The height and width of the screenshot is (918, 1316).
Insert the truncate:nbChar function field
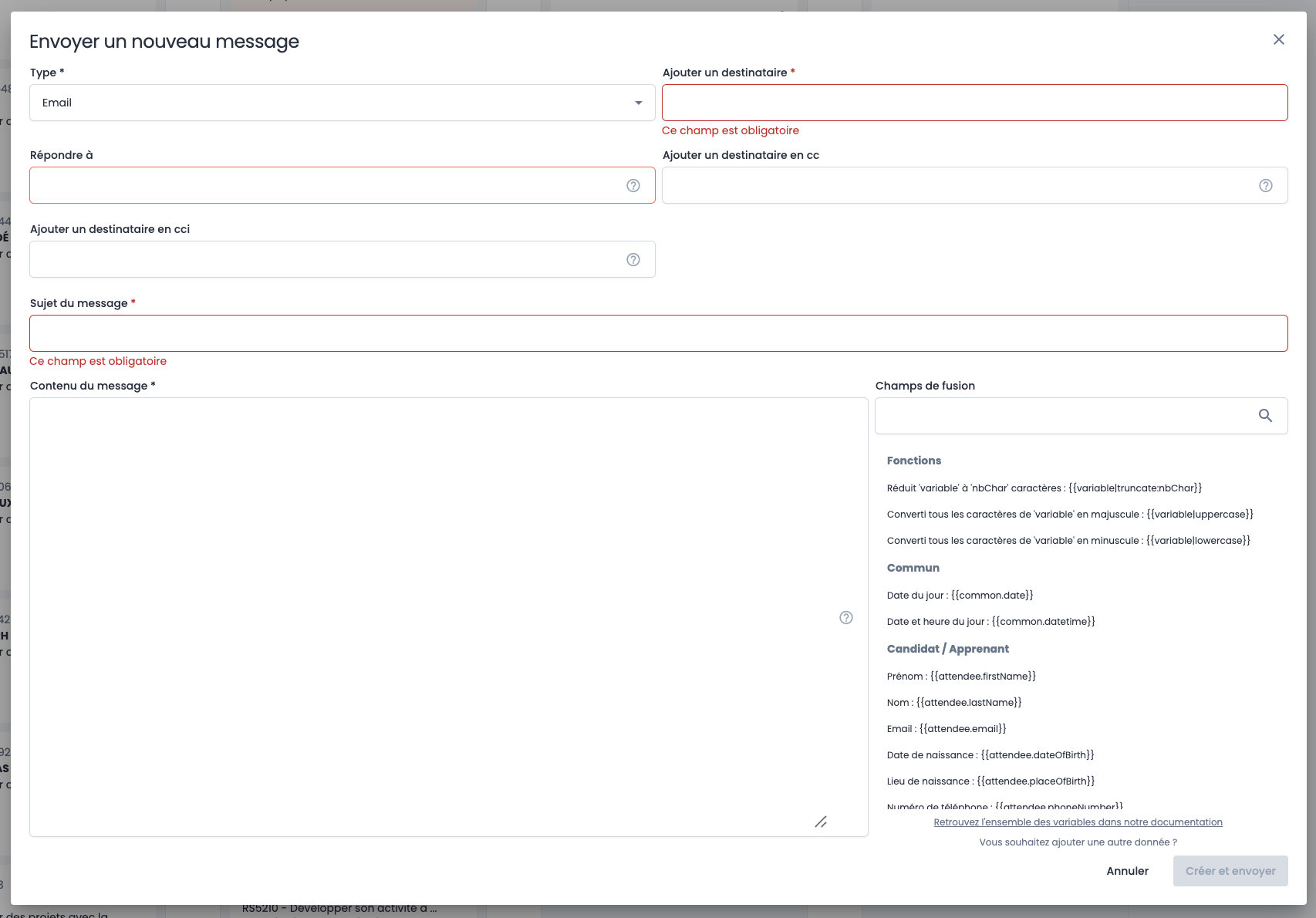pos(1044,488)
